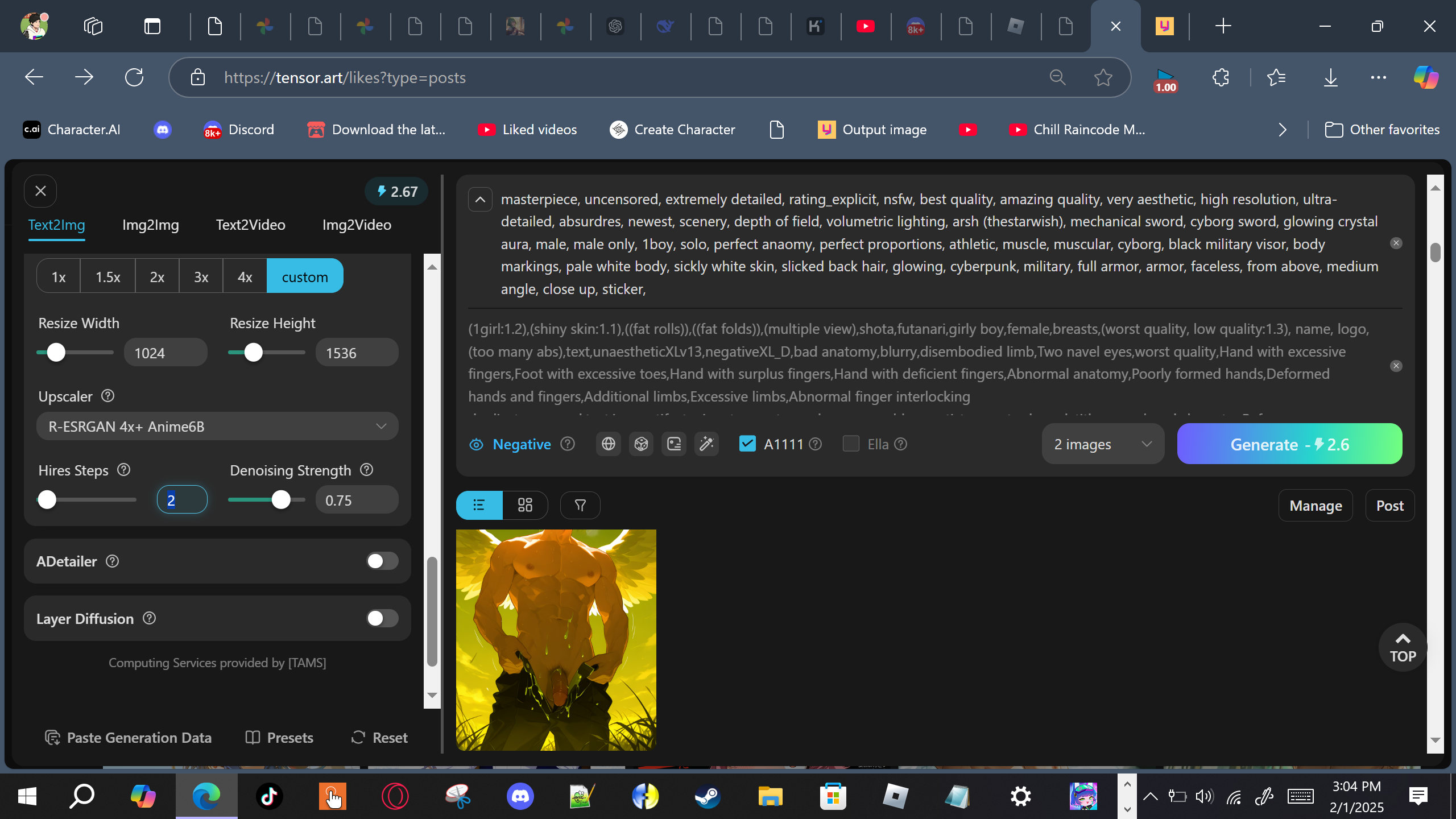Viewport: 1456px width, 819px height.
Task: Clear the positive prompt text
Action: 1396,243
